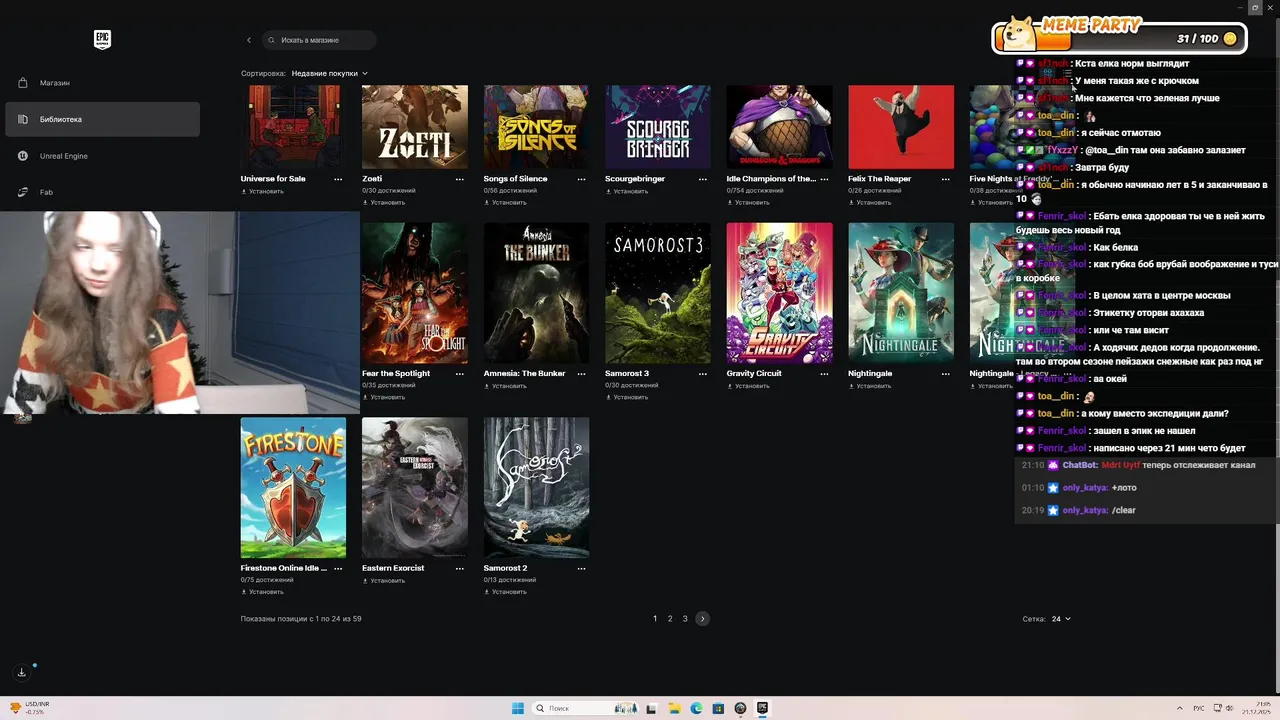
Task: Open Gravity Circuit options menu
Action: point(824,373)
